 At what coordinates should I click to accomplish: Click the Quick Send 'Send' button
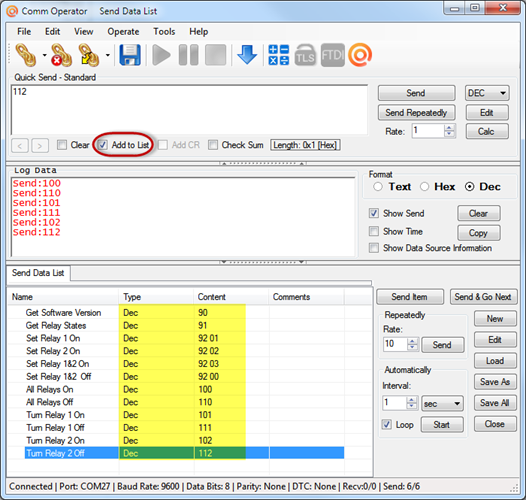(416, 93)
